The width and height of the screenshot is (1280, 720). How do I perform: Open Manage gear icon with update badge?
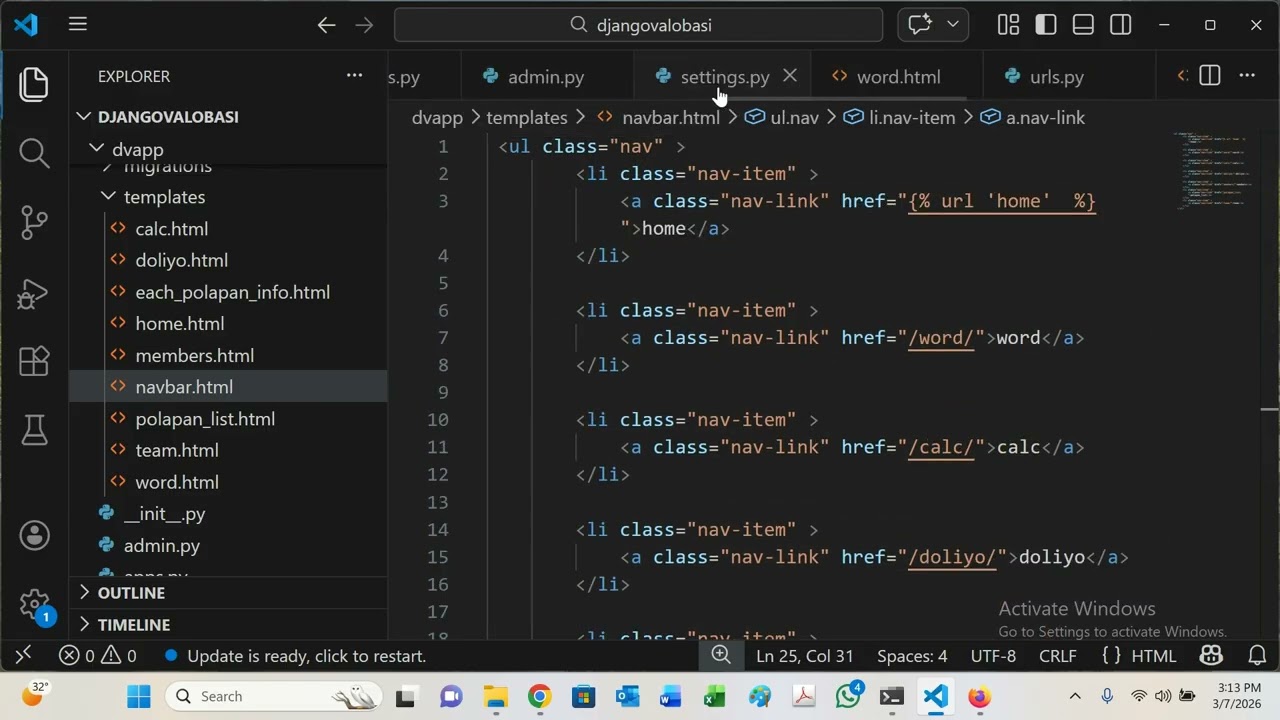click(34, 605)
